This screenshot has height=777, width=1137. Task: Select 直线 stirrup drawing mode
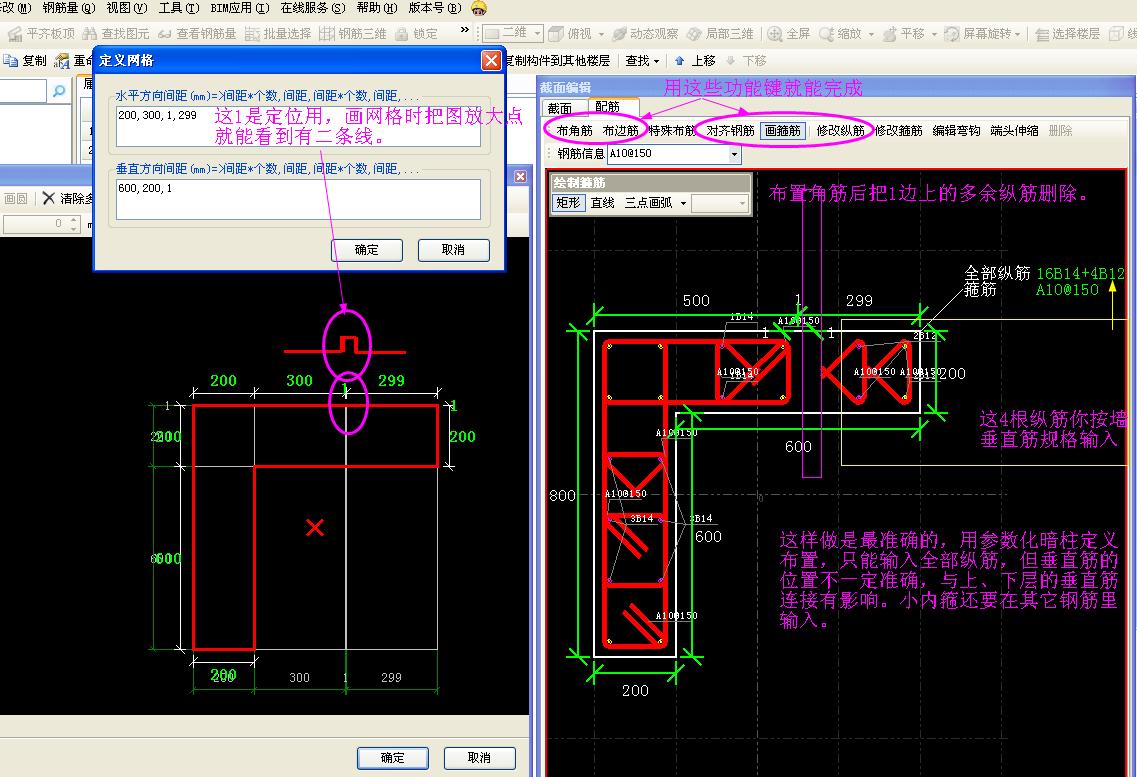tap(603, 202)
